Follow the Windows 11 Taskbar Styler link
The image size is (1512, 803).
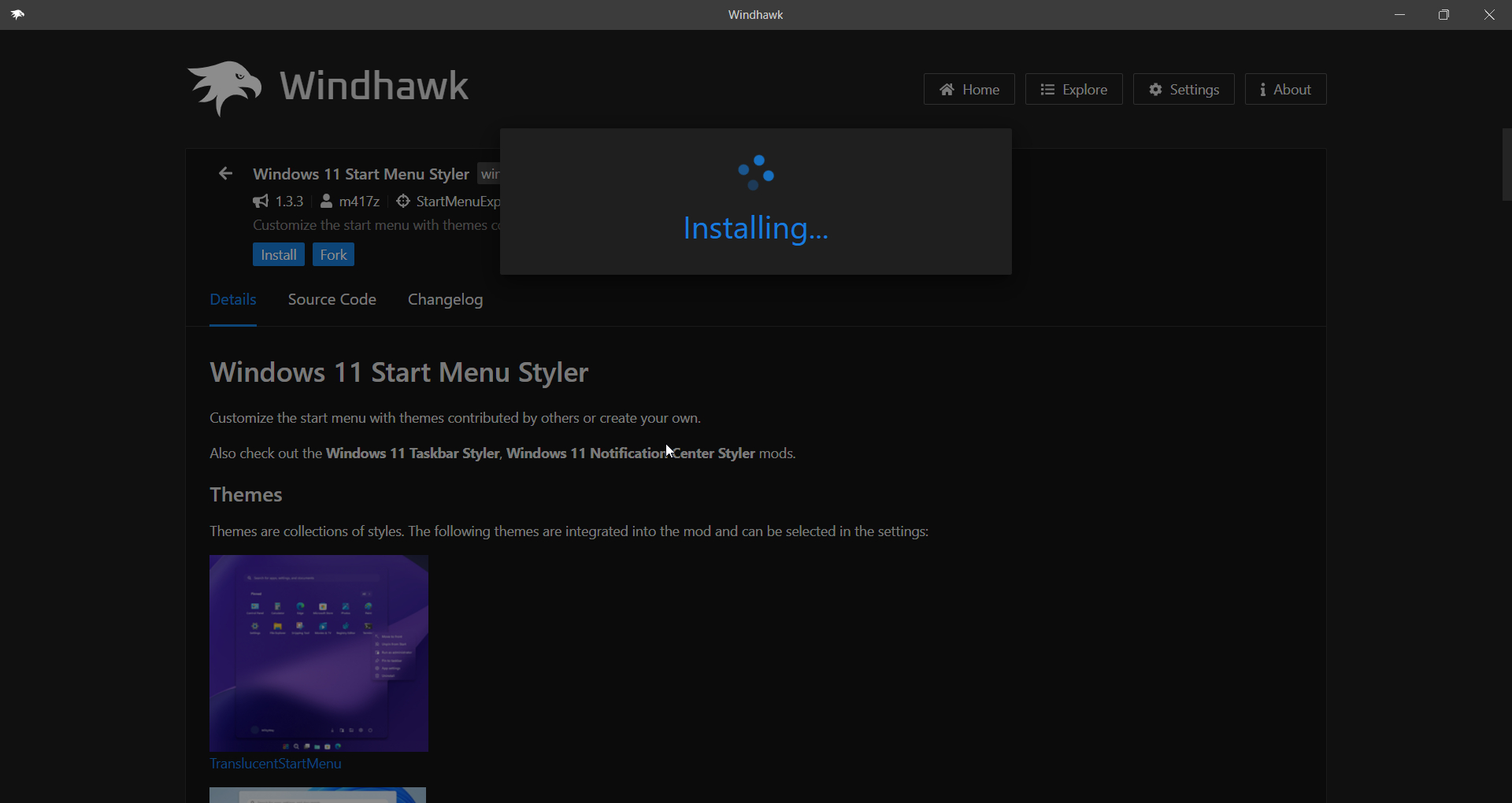coord(413,453)
